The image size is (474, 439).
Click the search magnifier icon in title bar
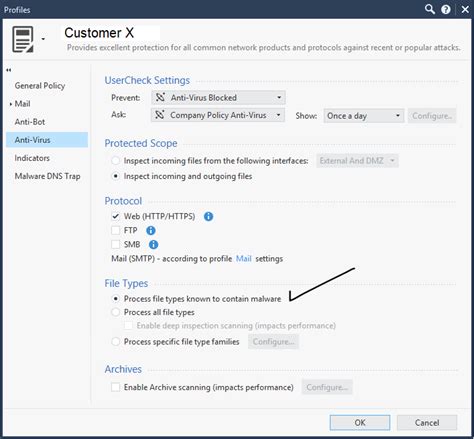(430, 9)
